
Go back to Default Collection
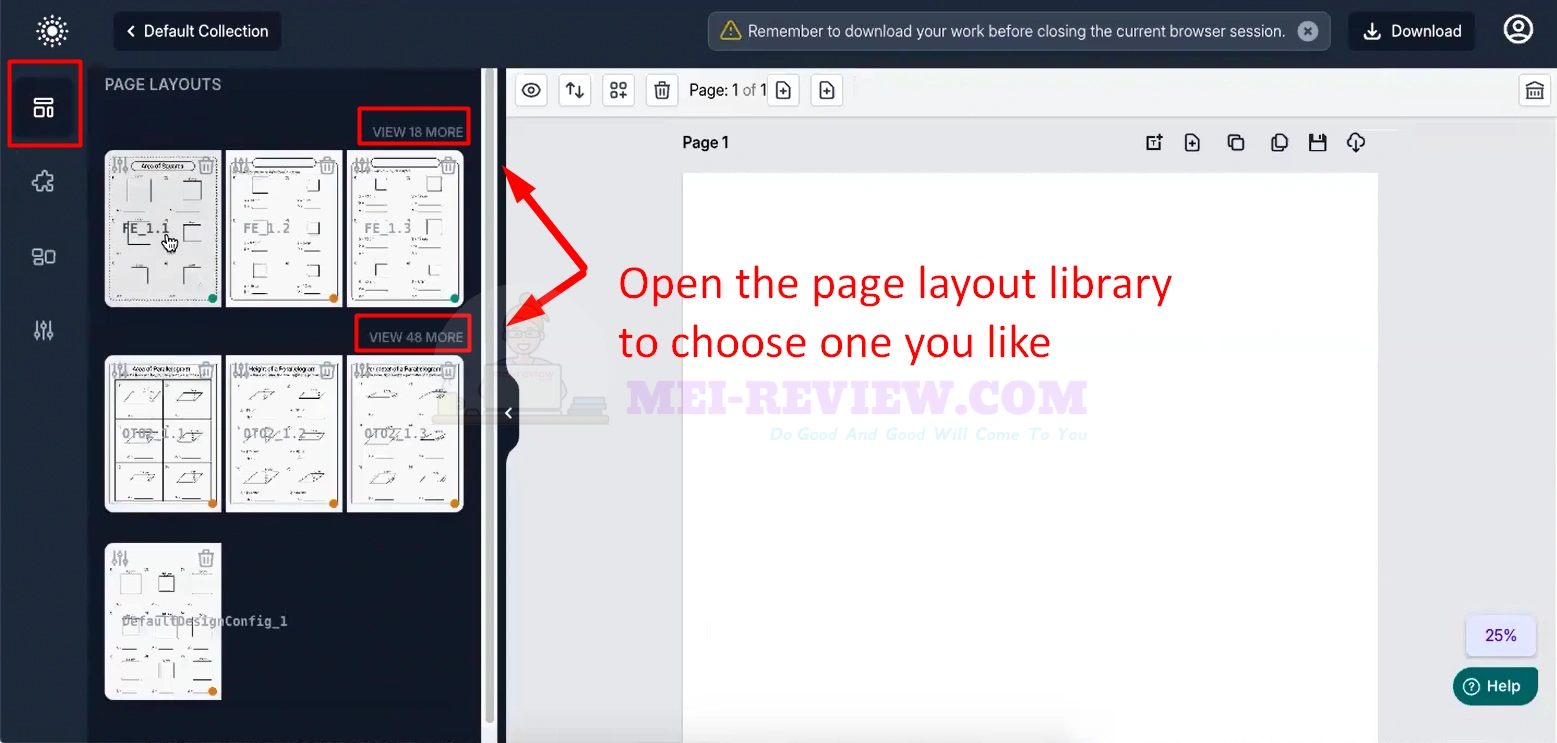click(x=197, y=31)
